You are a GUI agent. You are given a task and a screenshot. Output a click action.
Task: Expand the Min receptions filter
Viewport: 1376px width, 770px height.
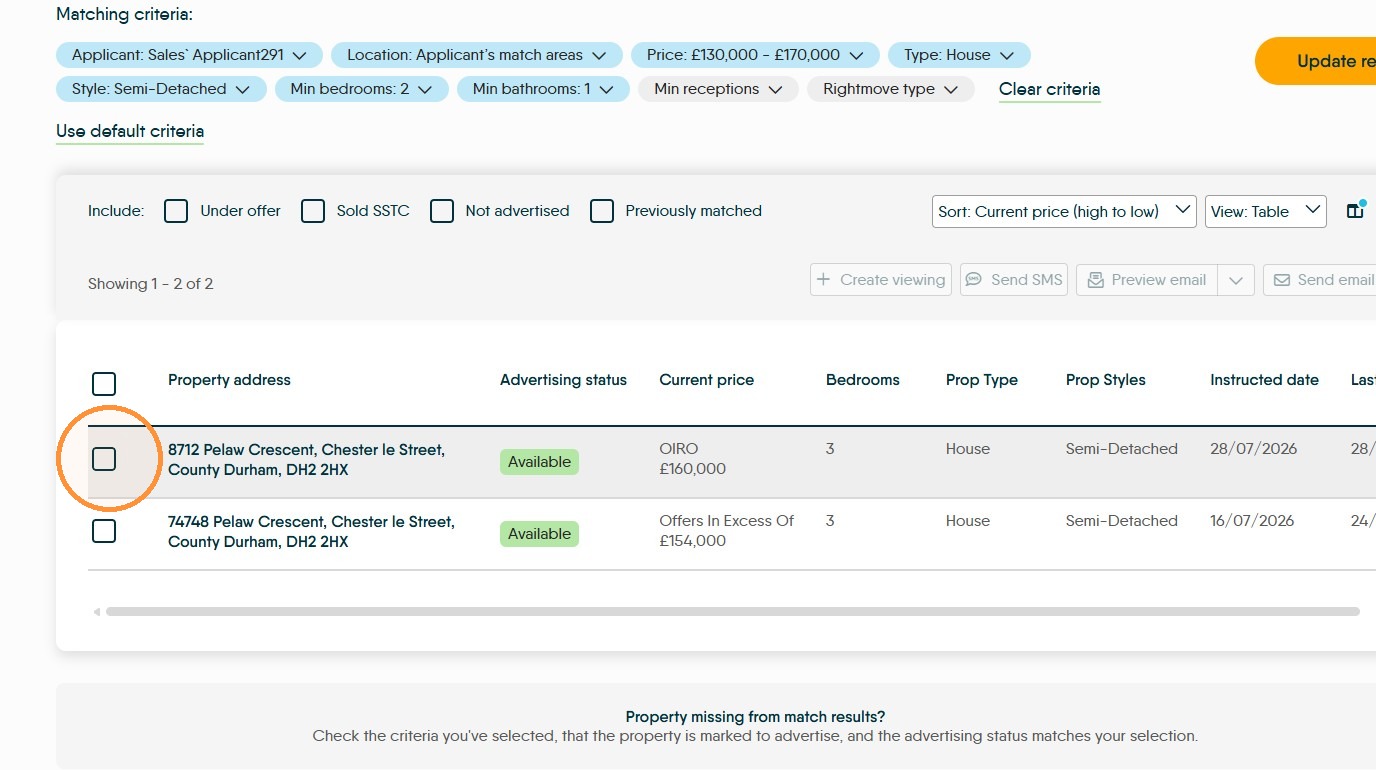coord(718,89)
